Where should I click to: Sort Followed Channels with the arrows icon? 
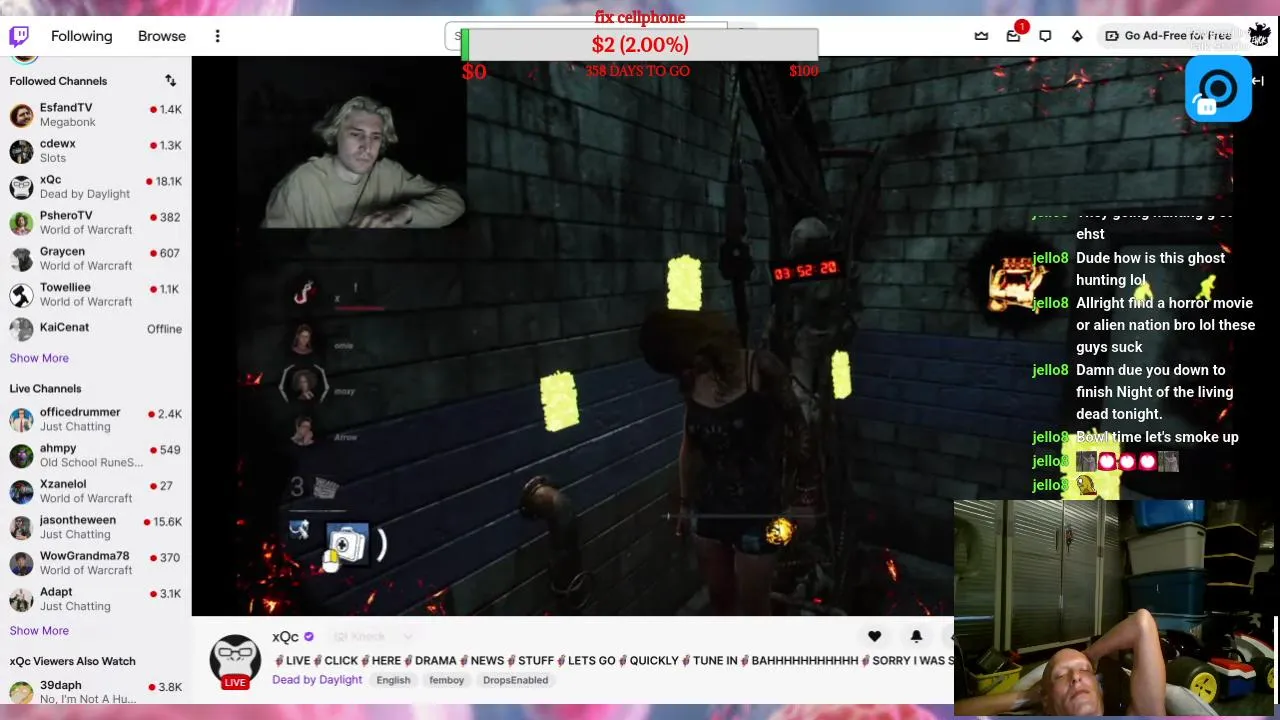(x=170, y=81)
